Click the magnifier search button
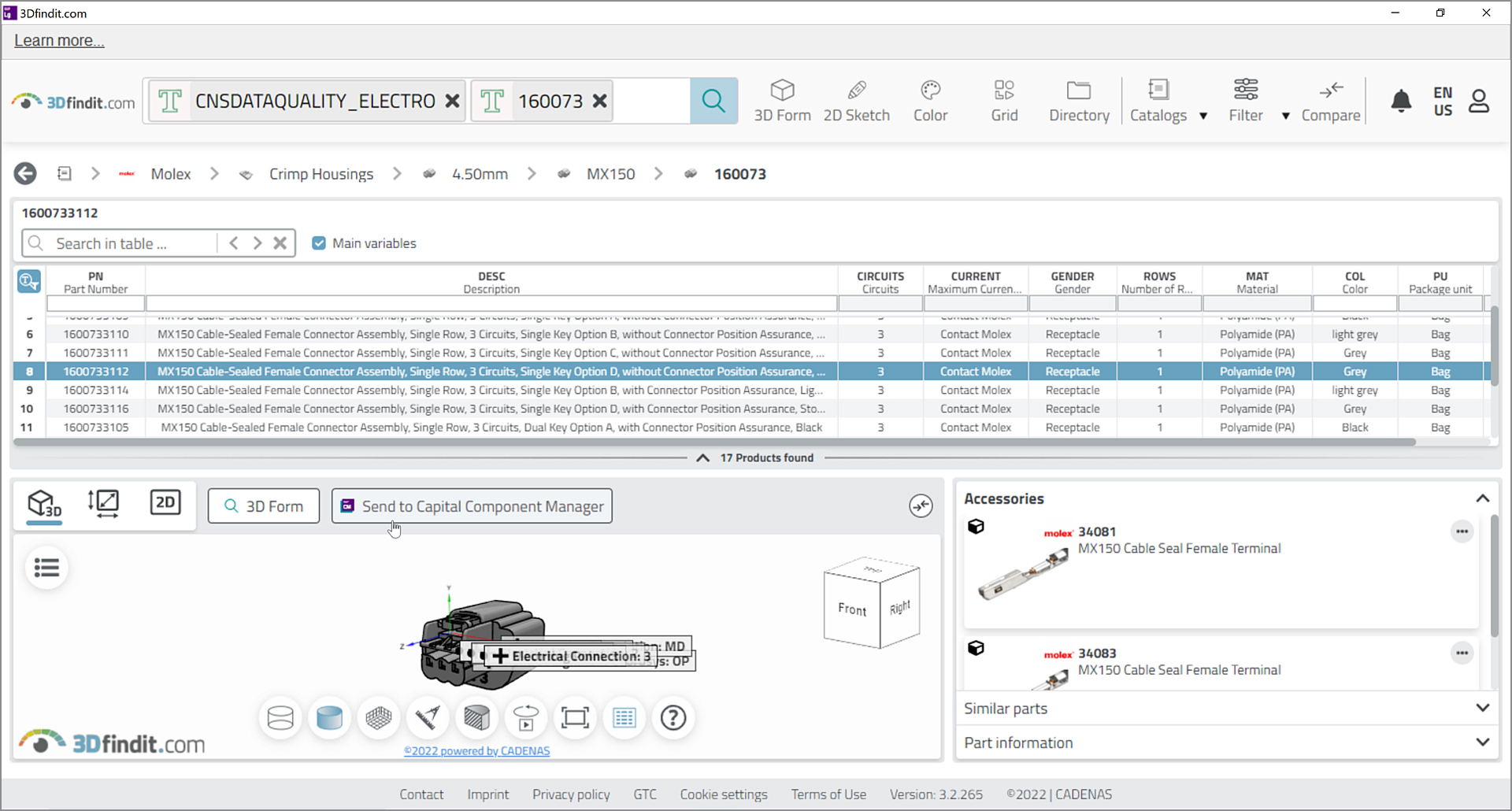The width and height of the screenshot is (1512, 811). tap(713, 101)
